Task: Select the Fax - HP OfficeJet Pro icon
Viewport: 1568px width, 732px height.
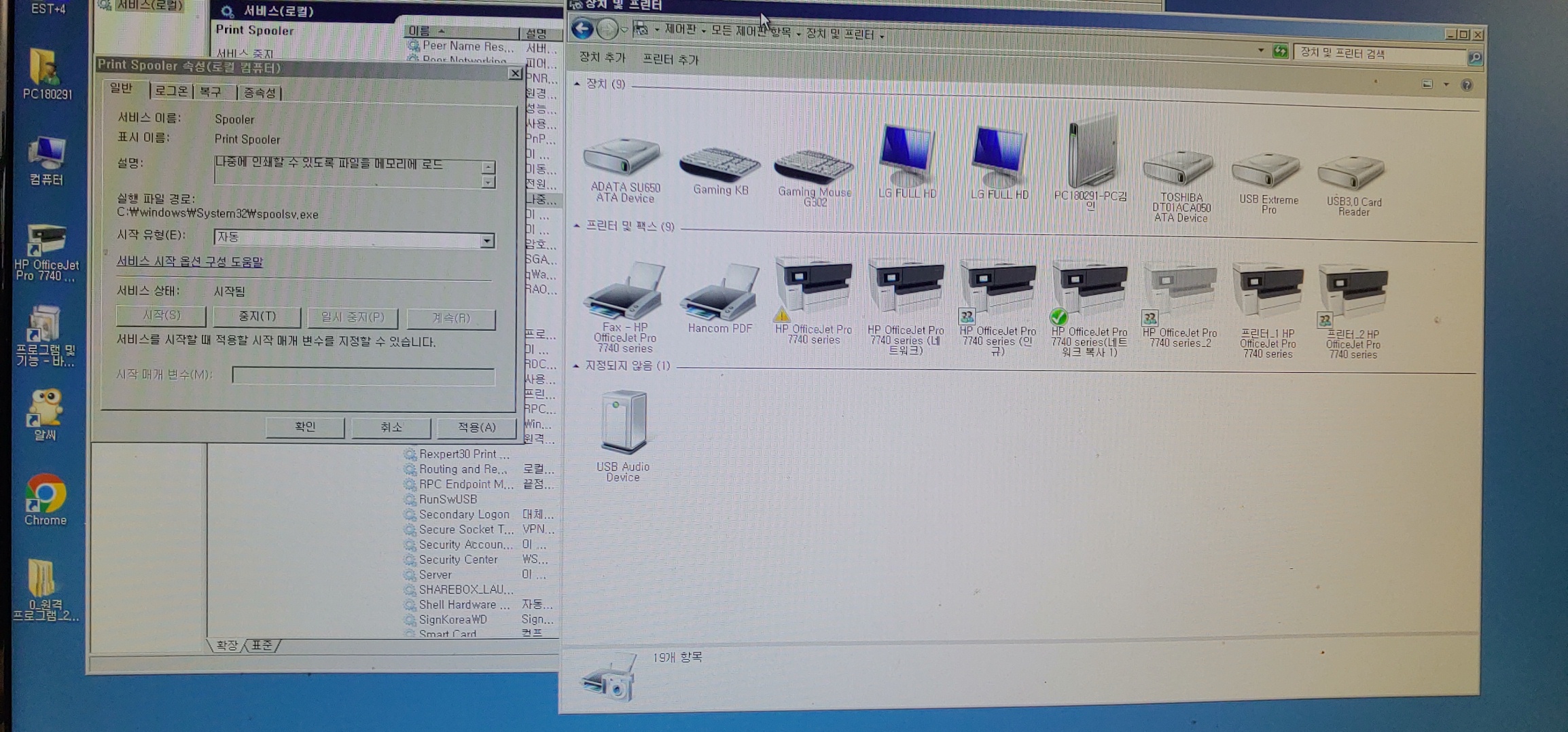Action: point(624,293)
